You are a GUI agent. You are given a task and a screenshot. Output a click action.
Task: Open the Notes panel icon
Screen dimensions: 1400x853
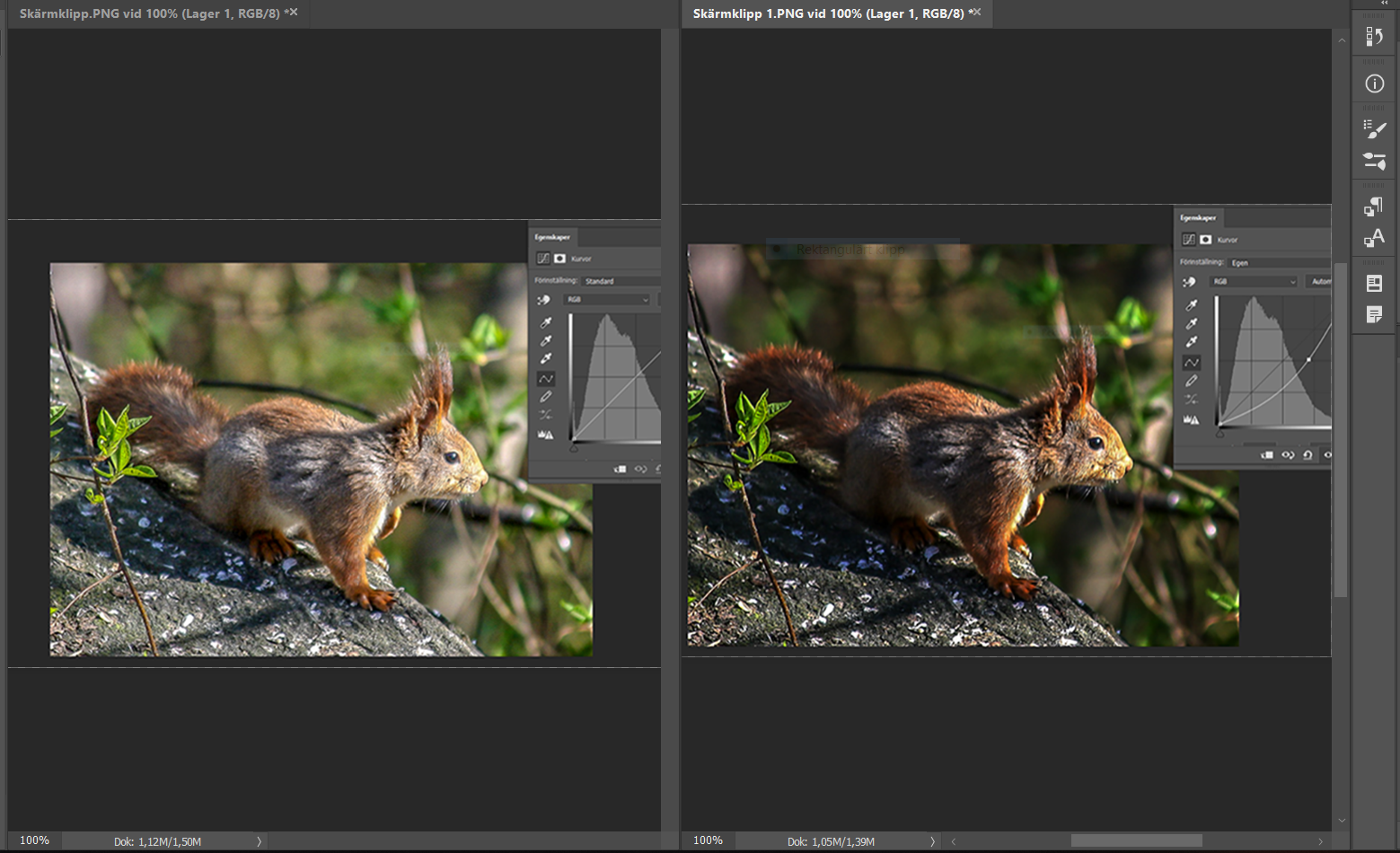click(1374, 314)
